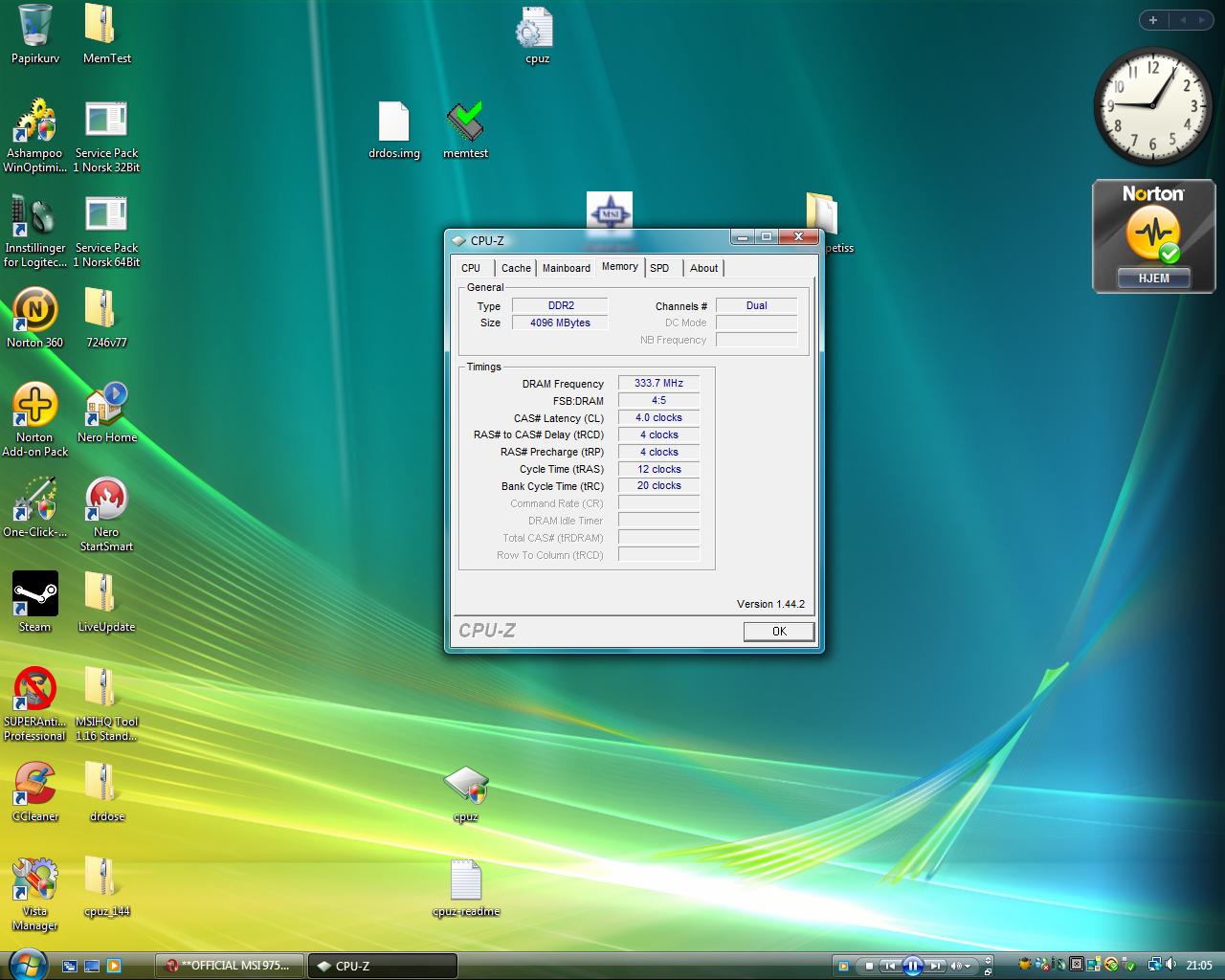The width and height of the screenshot is (1225, 980).
Task: Launch Vista Manager shortcut
Action: pos(34,893)
